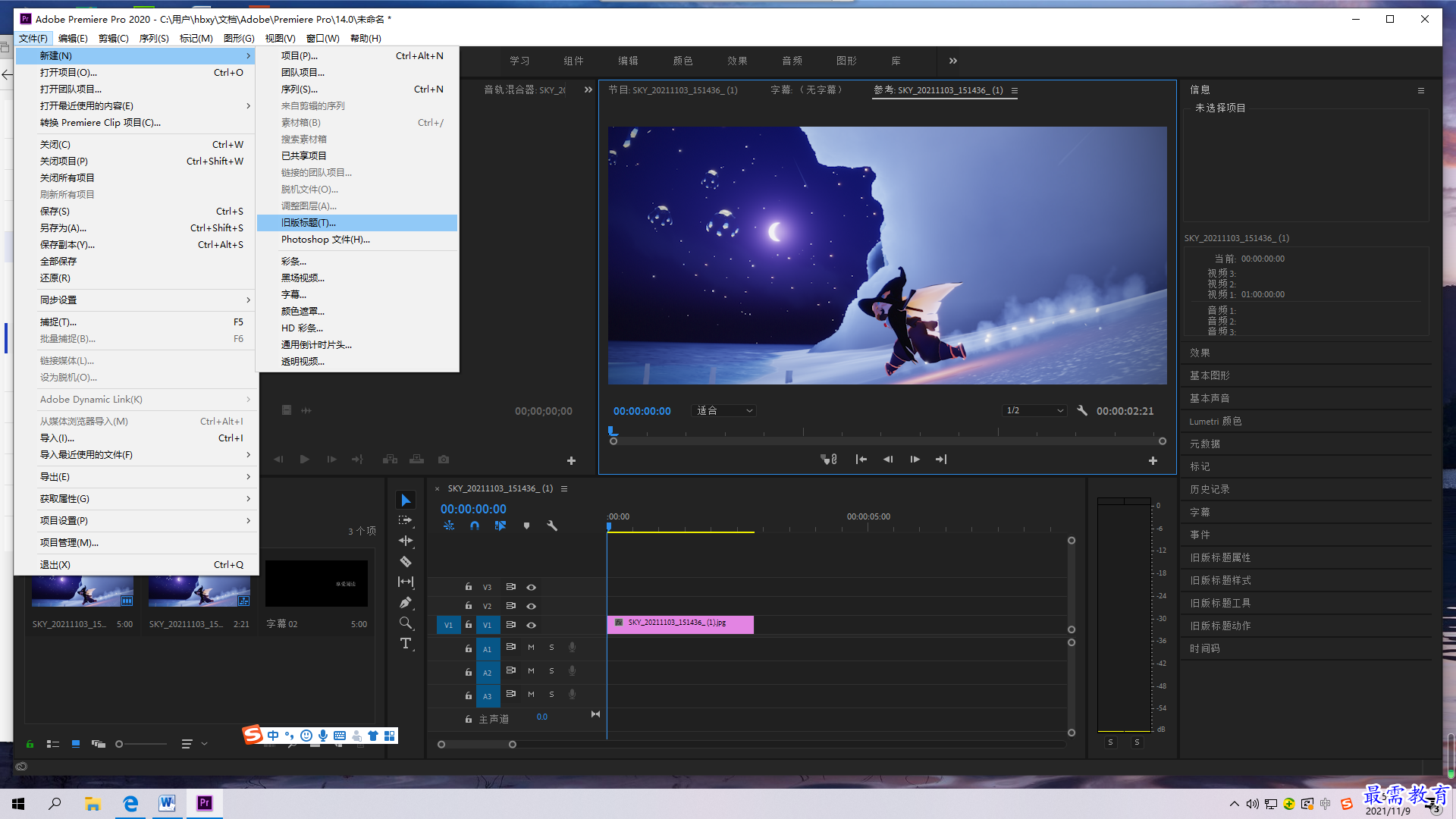The width and height of the screenshot is (1456, 819).
Task: Open program monitor settings wrench
Action: point(1082,410)
